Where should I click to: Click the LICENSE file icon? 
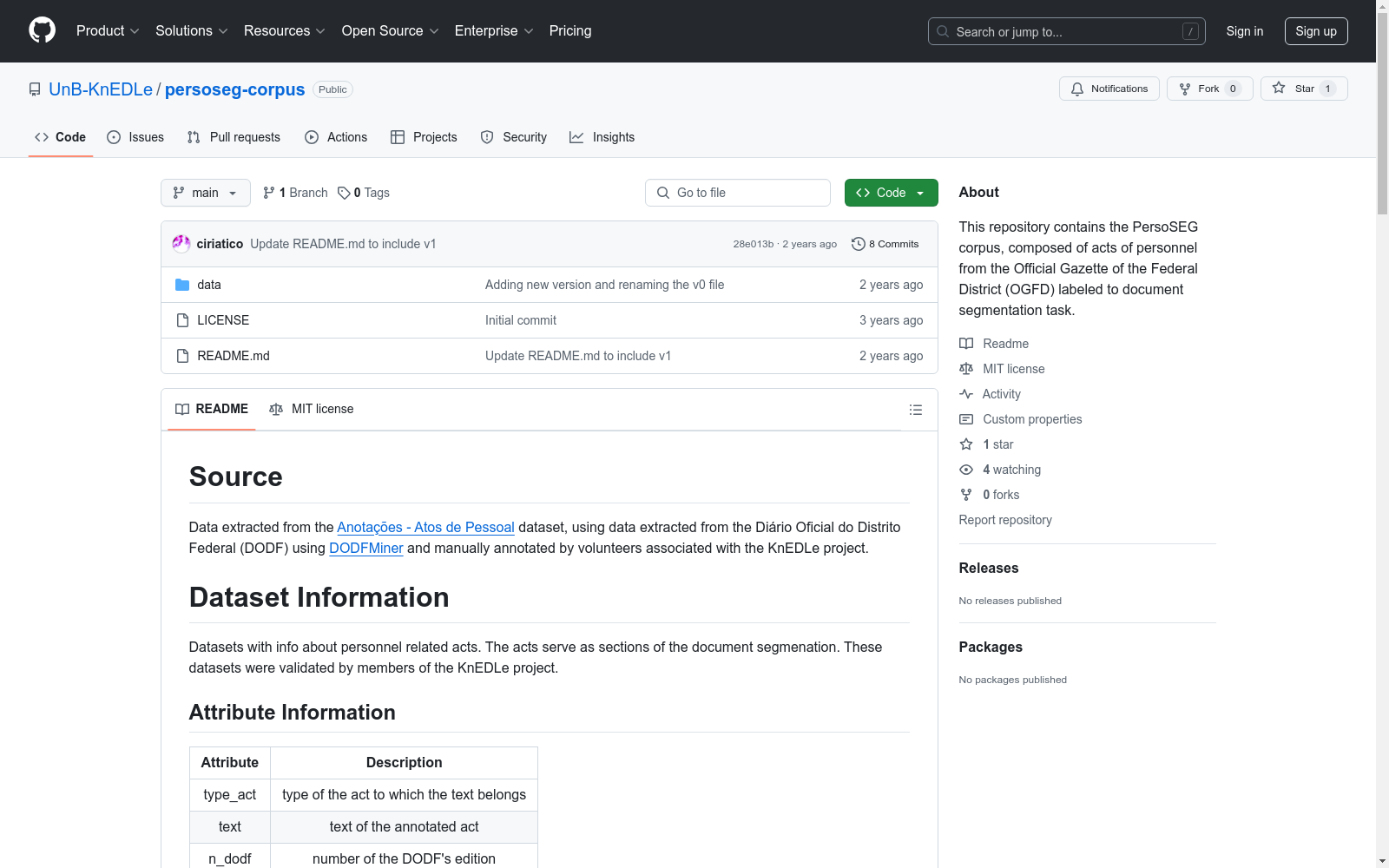pos(182,320)
